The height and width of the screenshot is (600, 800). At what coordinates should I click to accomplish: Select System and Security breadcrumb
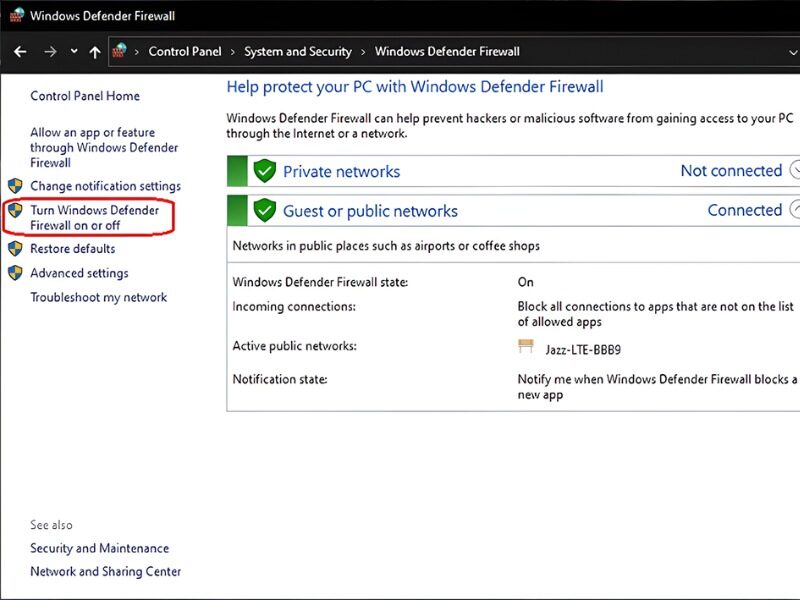tap(298, 52)
